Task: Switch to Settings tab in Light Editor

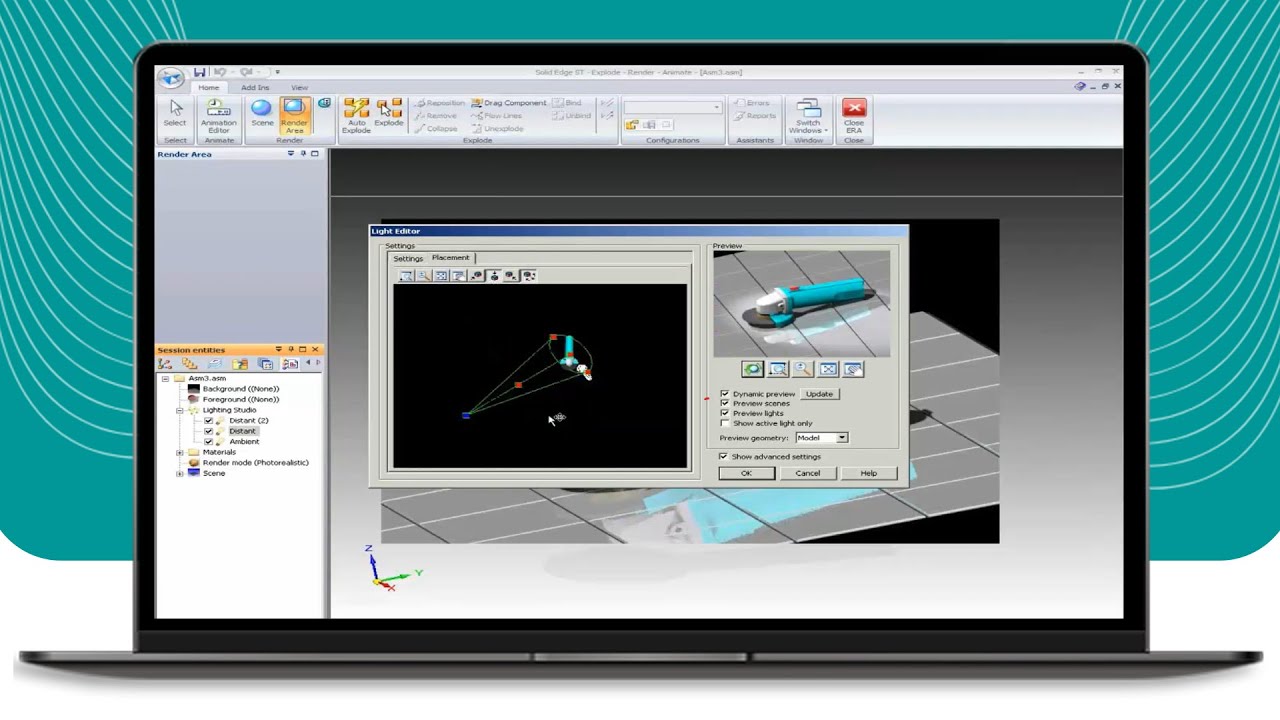Action: [x=408, y=258]
